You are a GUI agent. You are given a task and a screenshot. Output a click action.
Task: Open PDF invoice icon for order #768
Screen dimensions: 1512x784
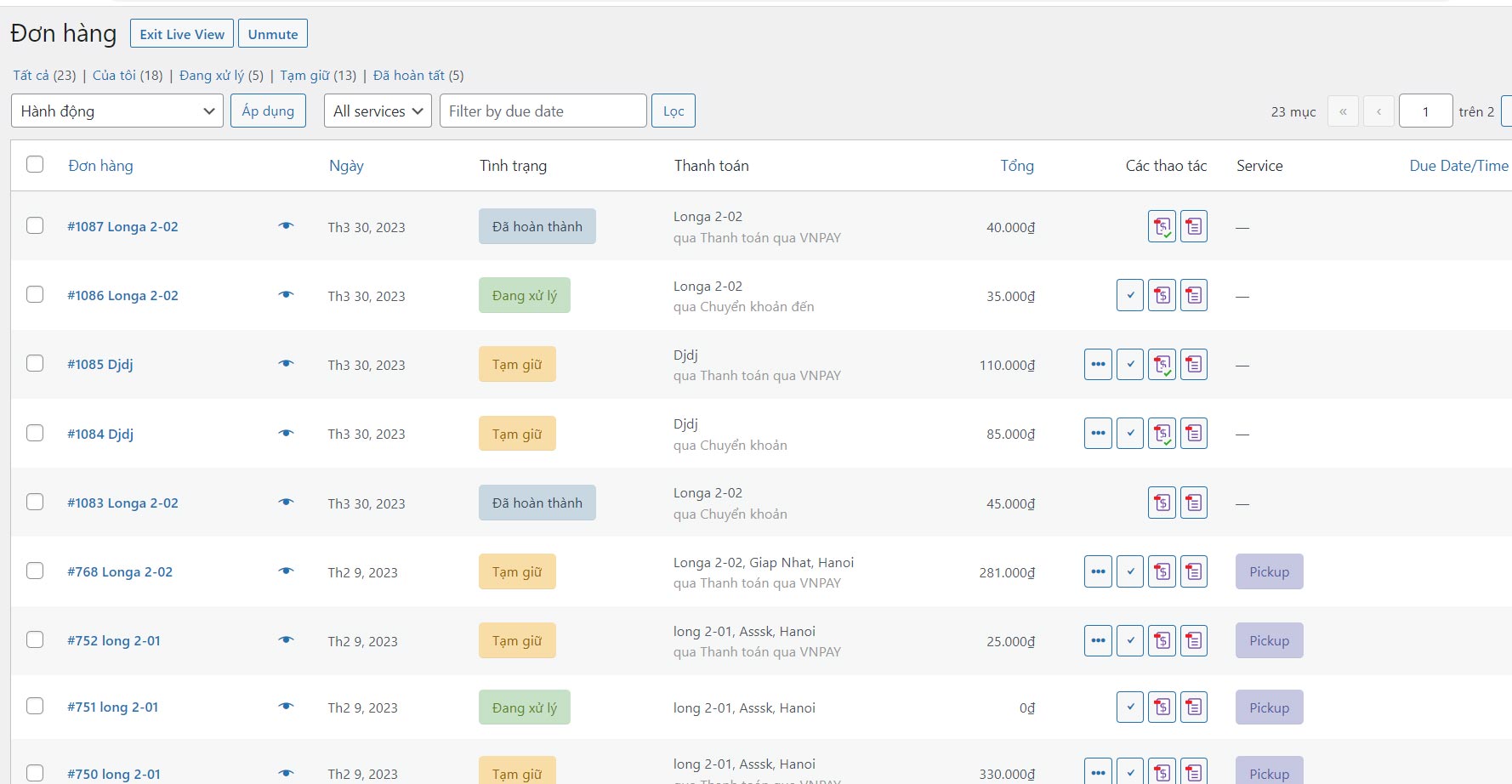[x=1162, y=572]
